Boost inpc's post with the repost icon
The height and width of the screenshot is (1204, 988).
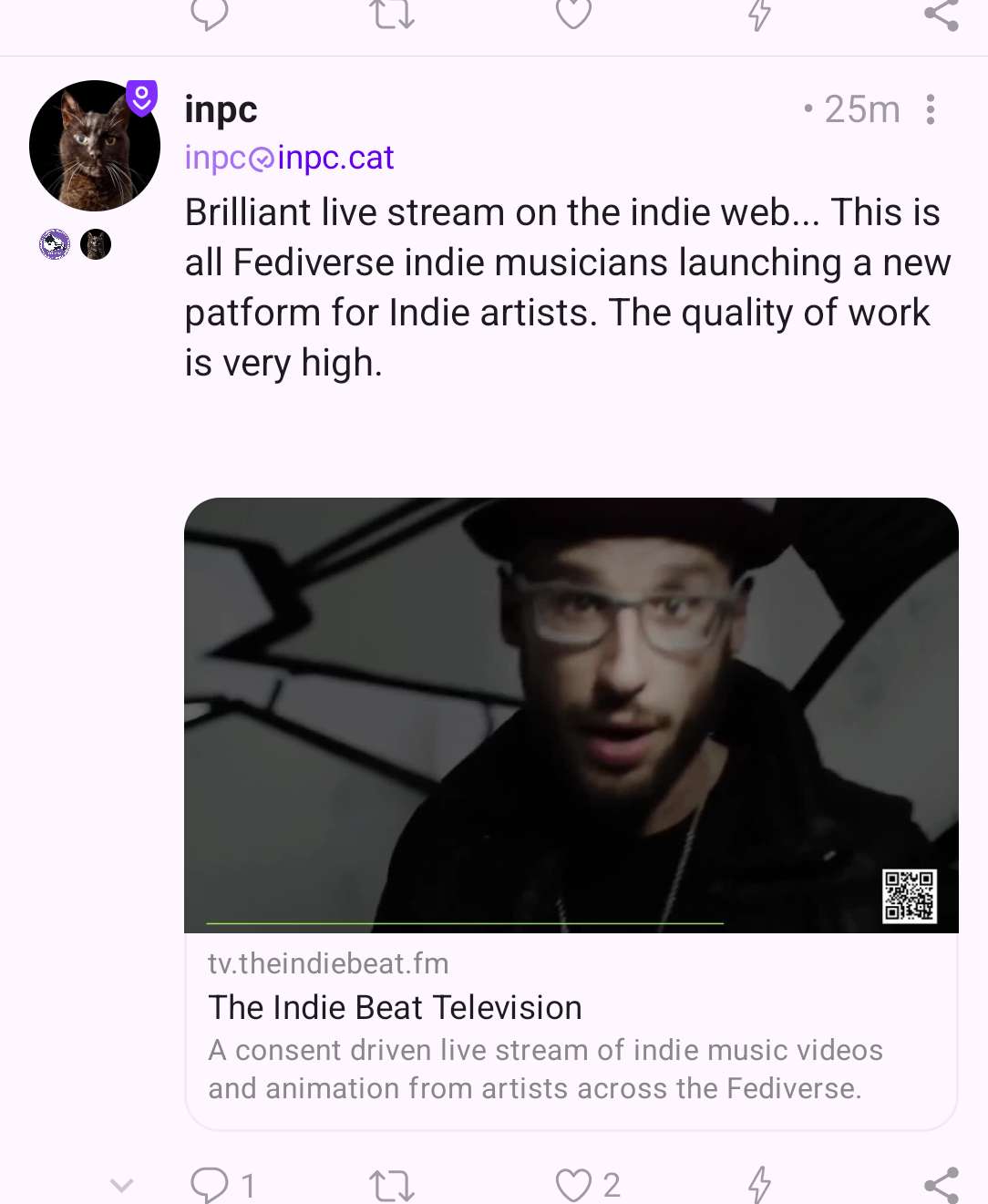(392, 1186)
